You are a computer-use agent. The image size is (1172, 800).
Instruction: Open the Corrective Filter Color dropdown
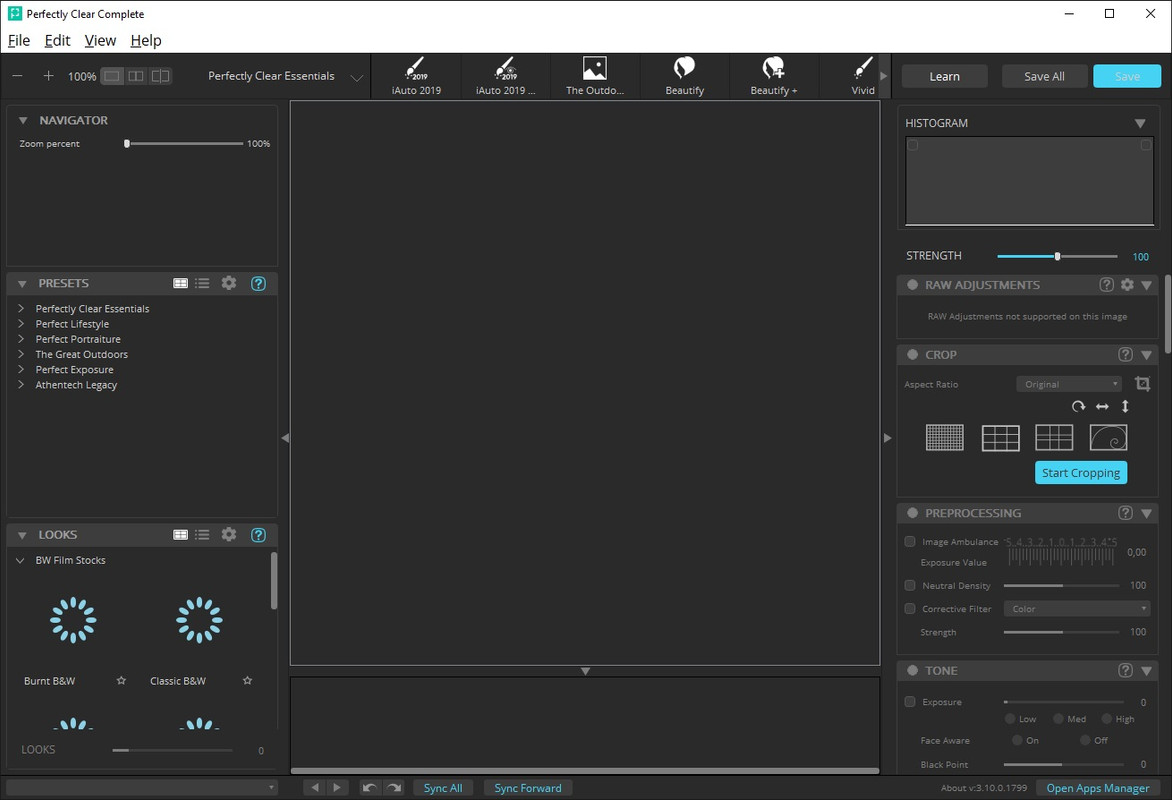click(1076, 609)
